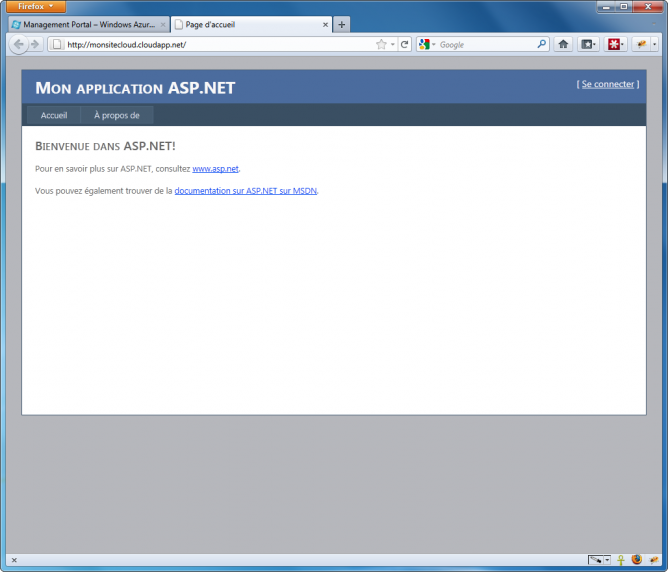Open the LastPass red asterisk button
This screenshot has width=668, height=572.
[615, 44]
